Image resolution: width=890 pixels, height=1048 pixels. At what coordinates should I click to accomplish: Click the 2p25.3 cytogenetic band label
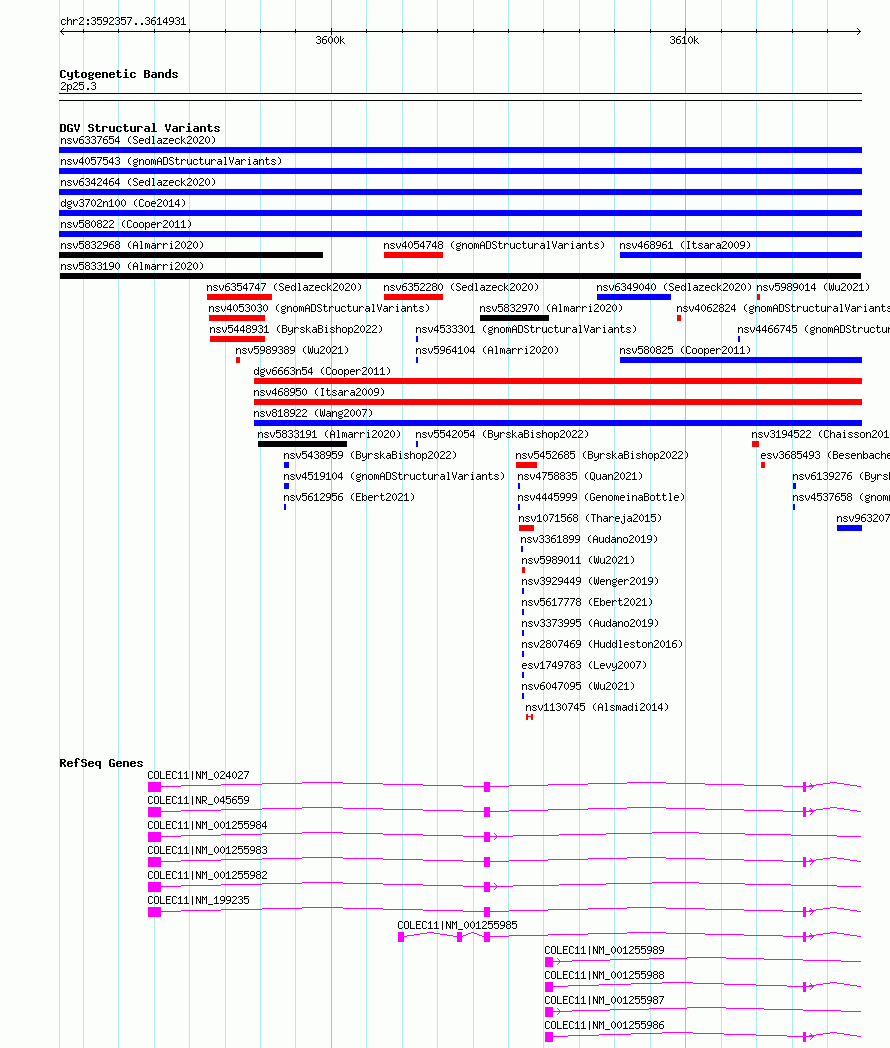tap(78, 86)
